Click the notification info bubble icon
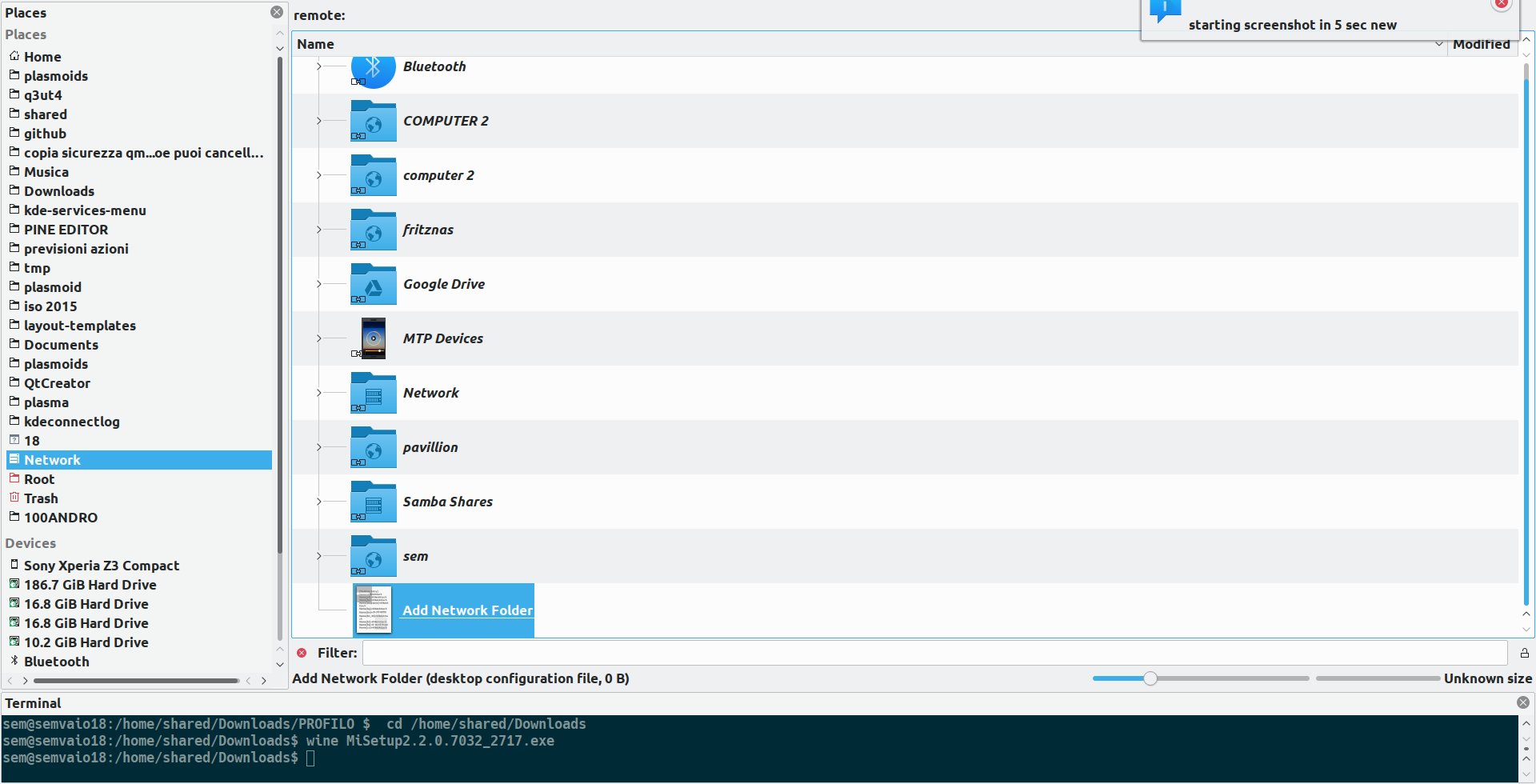Image resolution: width=1536 pixels, height=784 pixels. (x=1165, y=10)
